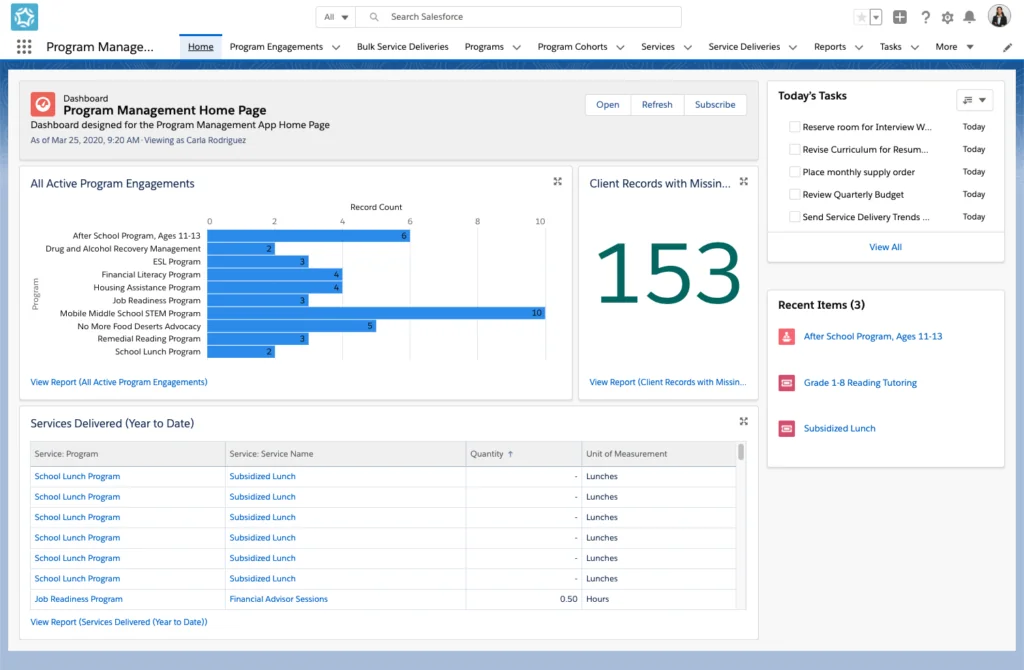Open the Program Engagements tab
The height and width of the screenshot is (670, 1024).
click(276, 47)
